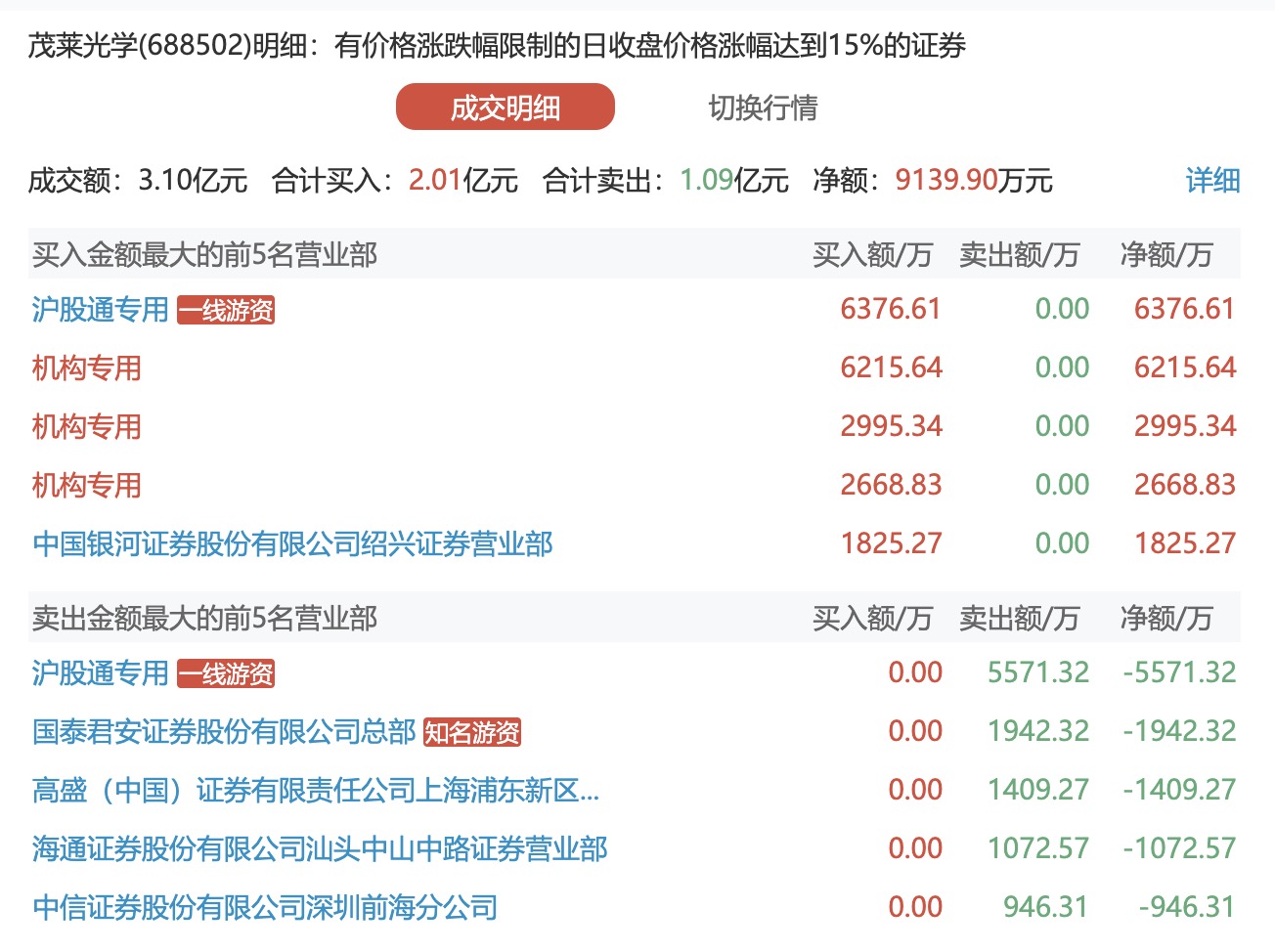Click buy amount 1825.27 for 中国银河证券
The image size is (1275, 952).
click(x=891, y=544)
